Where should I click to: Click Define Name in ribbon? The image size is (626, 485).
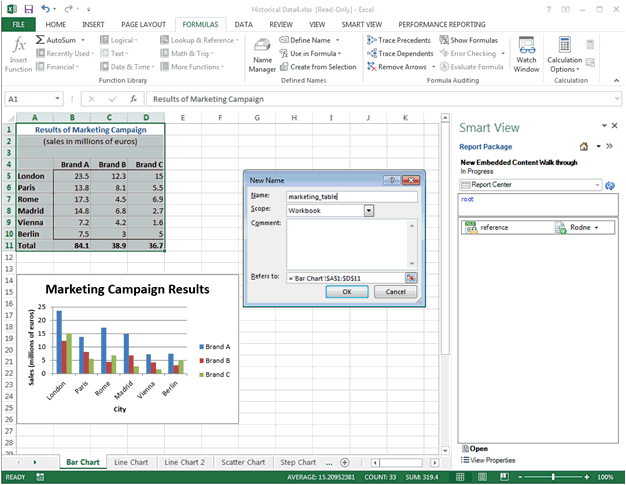[309, 40]
